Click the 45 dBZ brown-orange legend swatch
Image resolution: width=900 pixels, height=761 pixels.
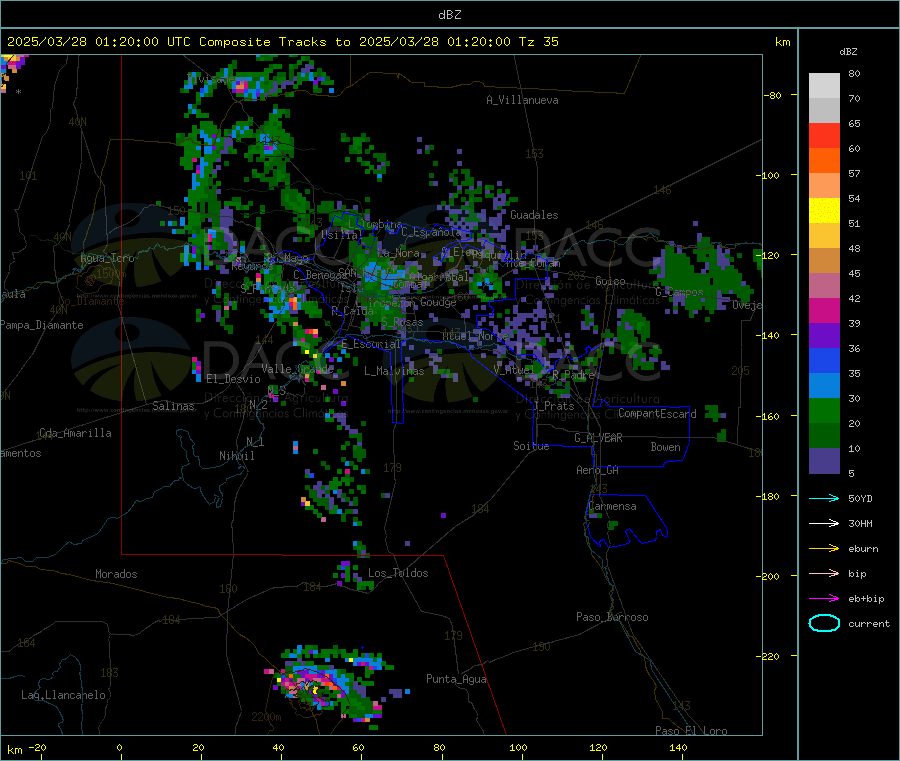pos(824,261)
